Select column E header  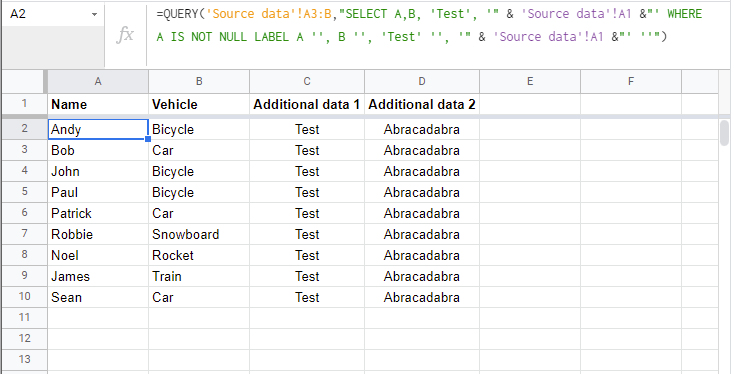click(530, 81)
